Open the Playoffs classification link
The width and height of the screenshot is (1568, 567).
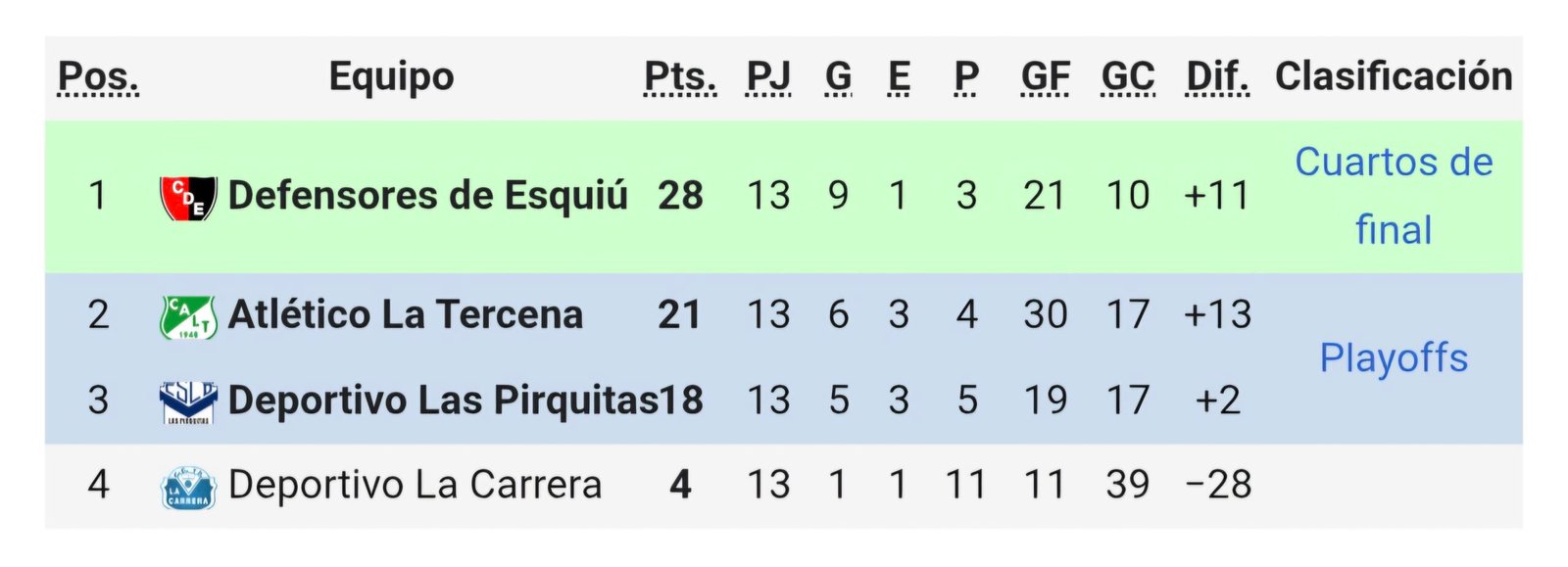(x=1393, y=358)
